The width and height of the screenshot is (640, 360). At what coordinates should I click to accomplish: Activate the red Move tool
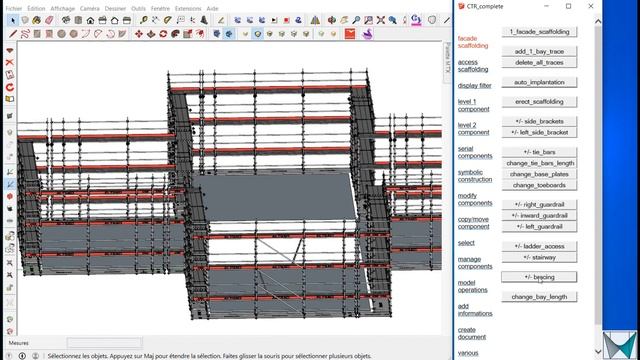click(x=139, y=34)
